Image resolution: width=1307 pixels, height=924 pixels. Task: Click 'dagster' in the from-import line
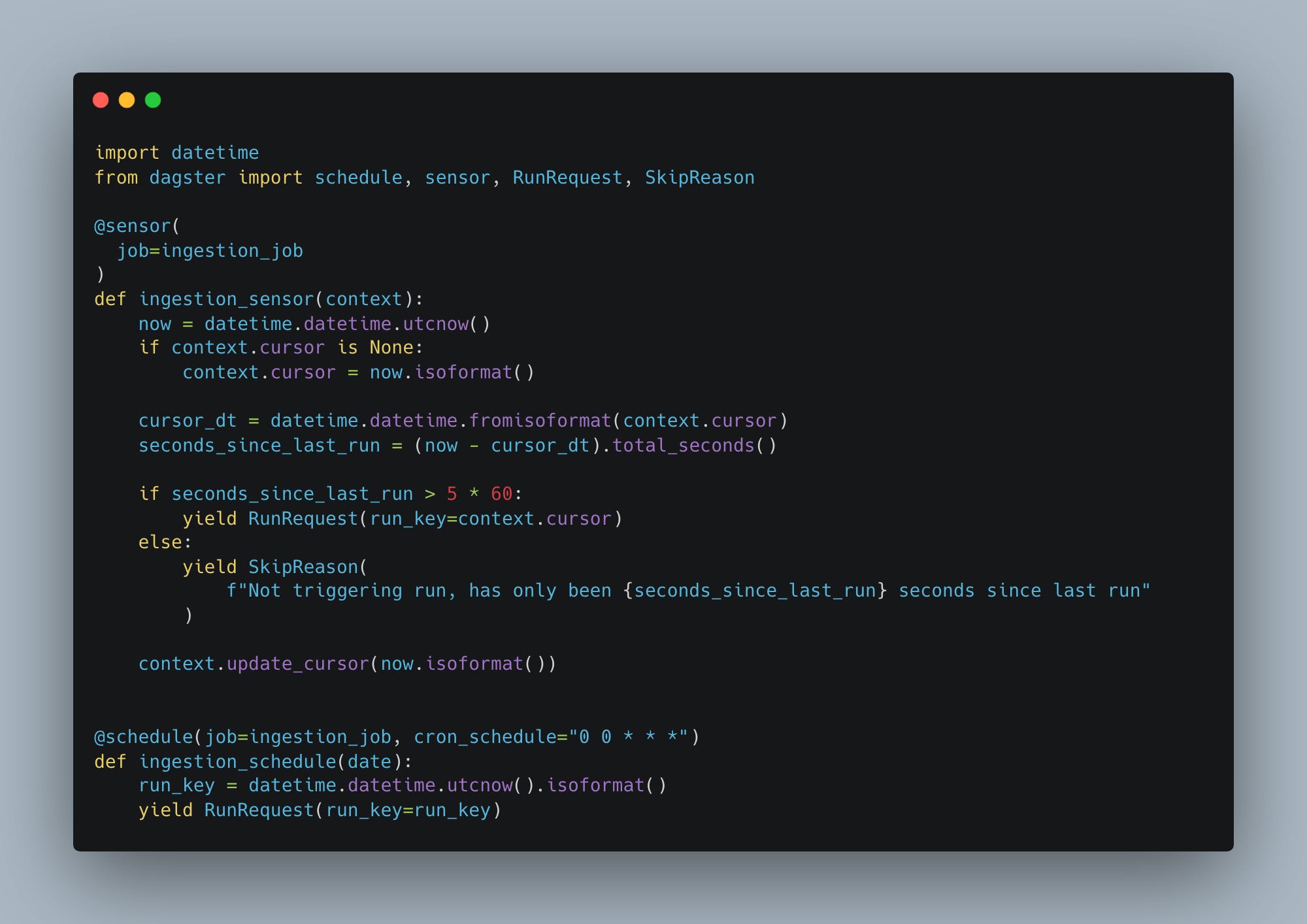click(188, 178)
